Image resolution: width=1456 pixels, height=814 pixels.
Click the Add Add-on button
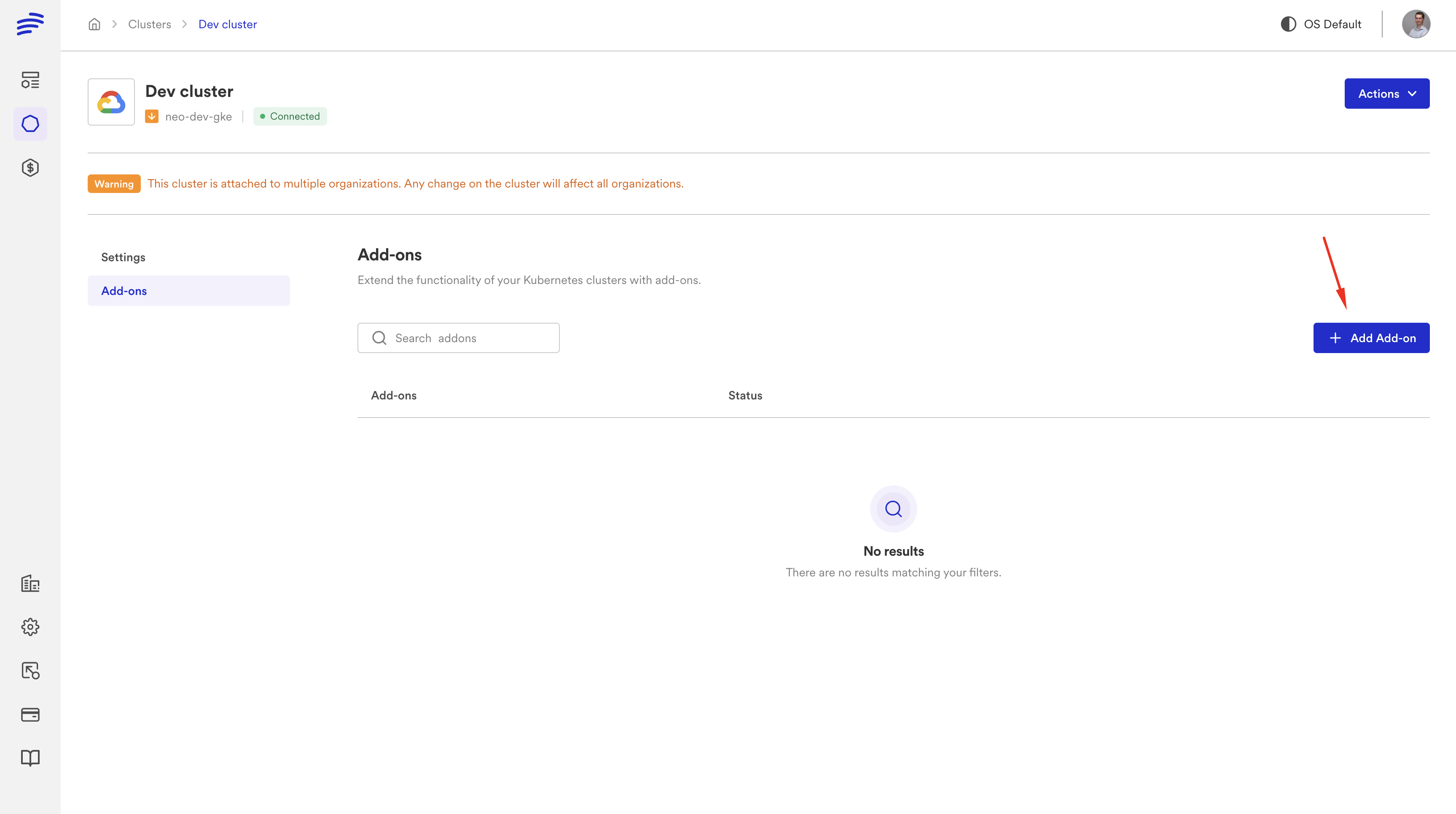click(1371, 338)
